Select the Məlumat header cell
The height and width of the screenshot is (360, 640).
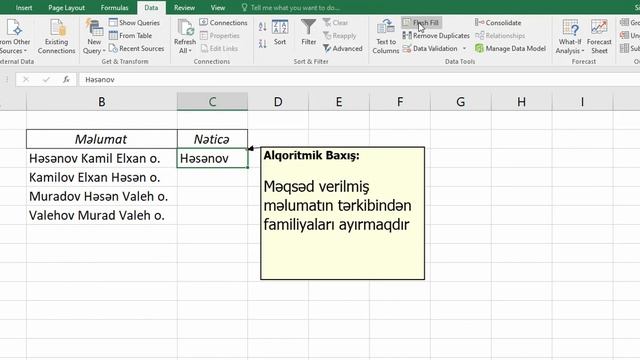pyautogui.click(x=102, y=139)
